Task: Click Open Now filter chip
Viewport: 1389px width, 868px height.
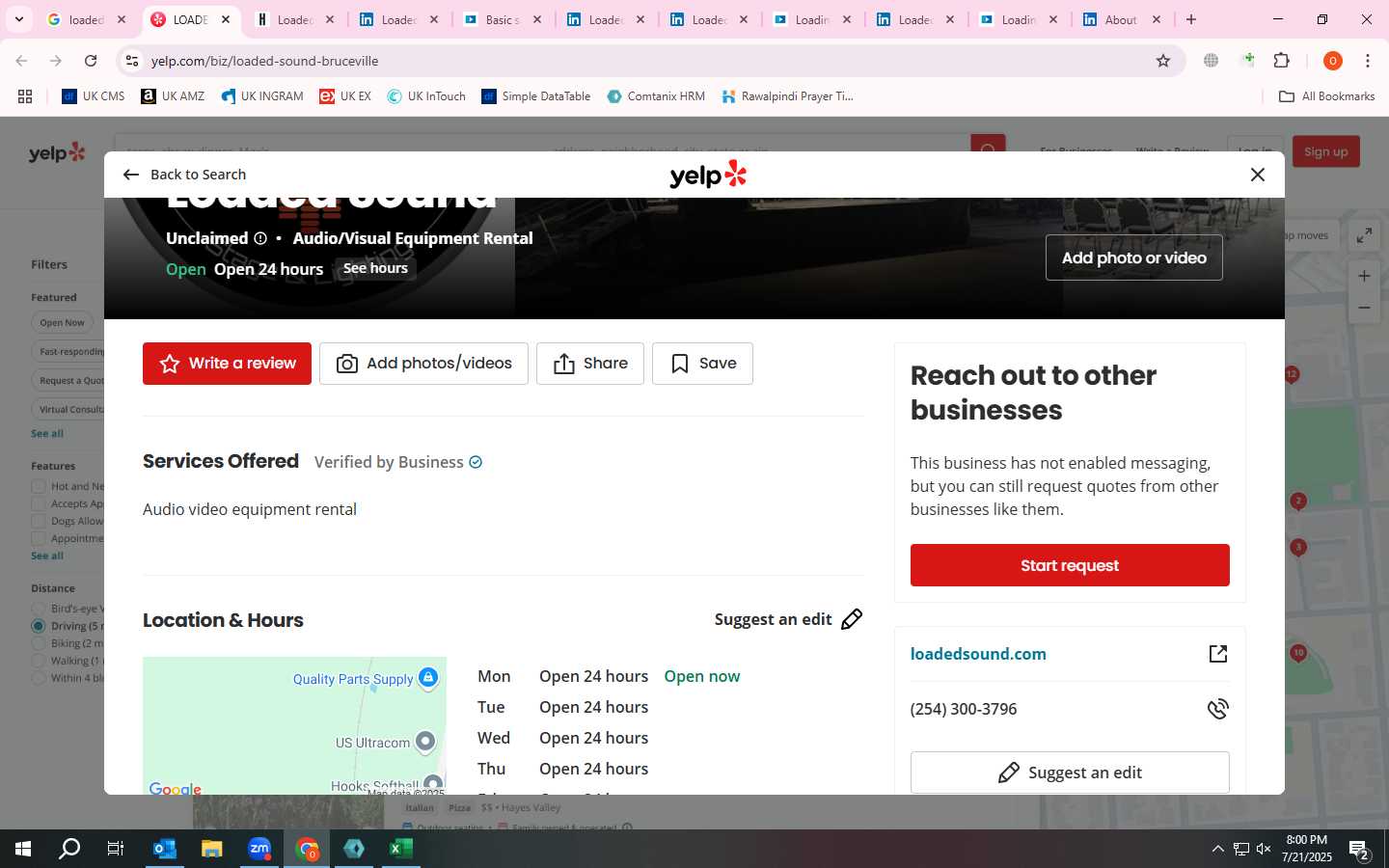Action: [x=62, y=323]
